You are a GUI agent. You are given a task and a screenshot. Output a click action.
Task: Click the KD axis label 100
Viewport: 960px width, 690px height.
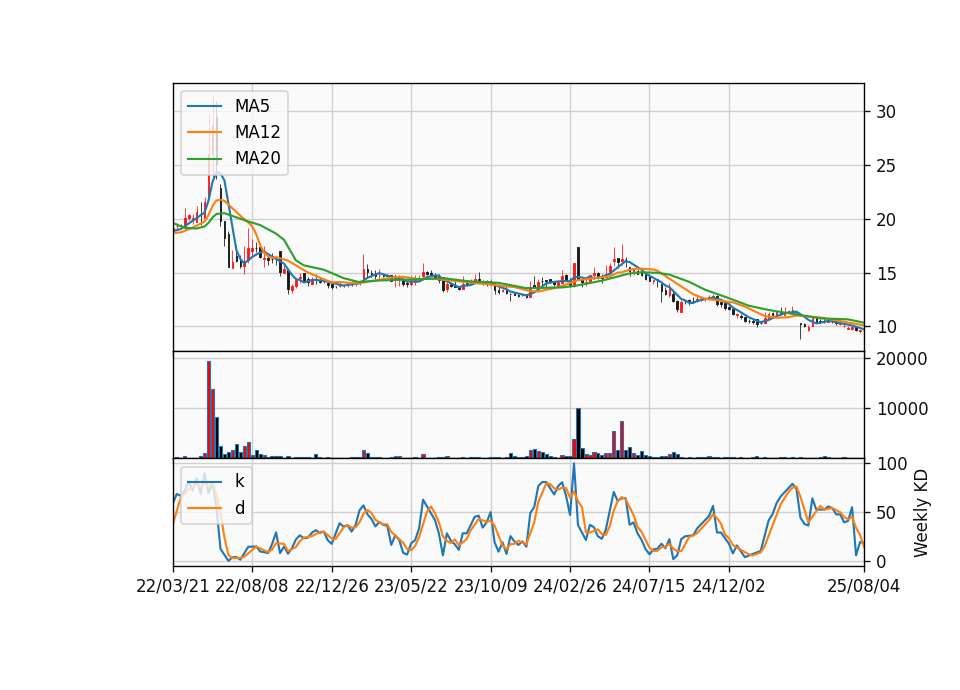891,464
